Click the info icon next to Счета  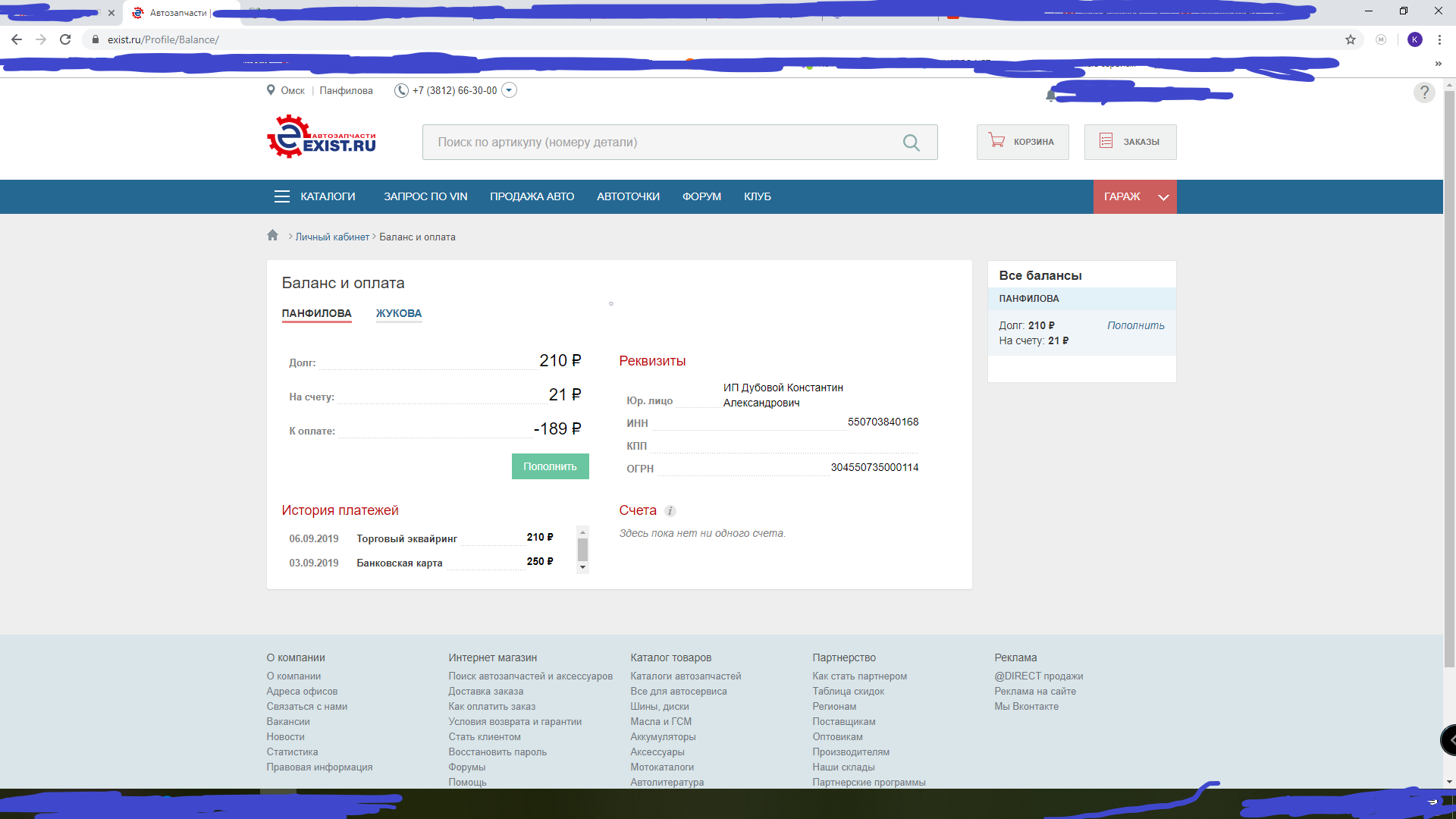tap(670, 511)
